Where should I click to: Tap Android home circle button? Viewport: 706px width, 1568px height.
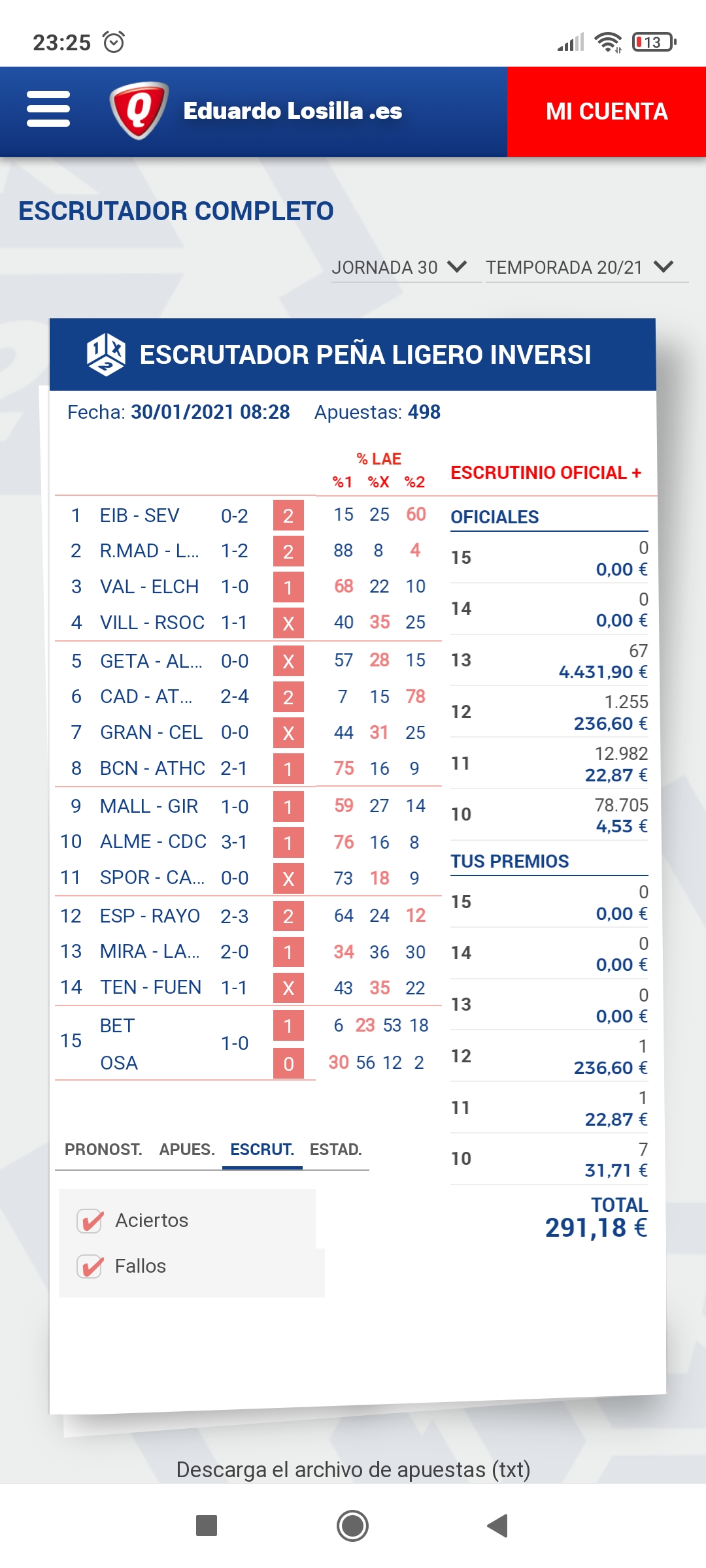(353, 1526)
